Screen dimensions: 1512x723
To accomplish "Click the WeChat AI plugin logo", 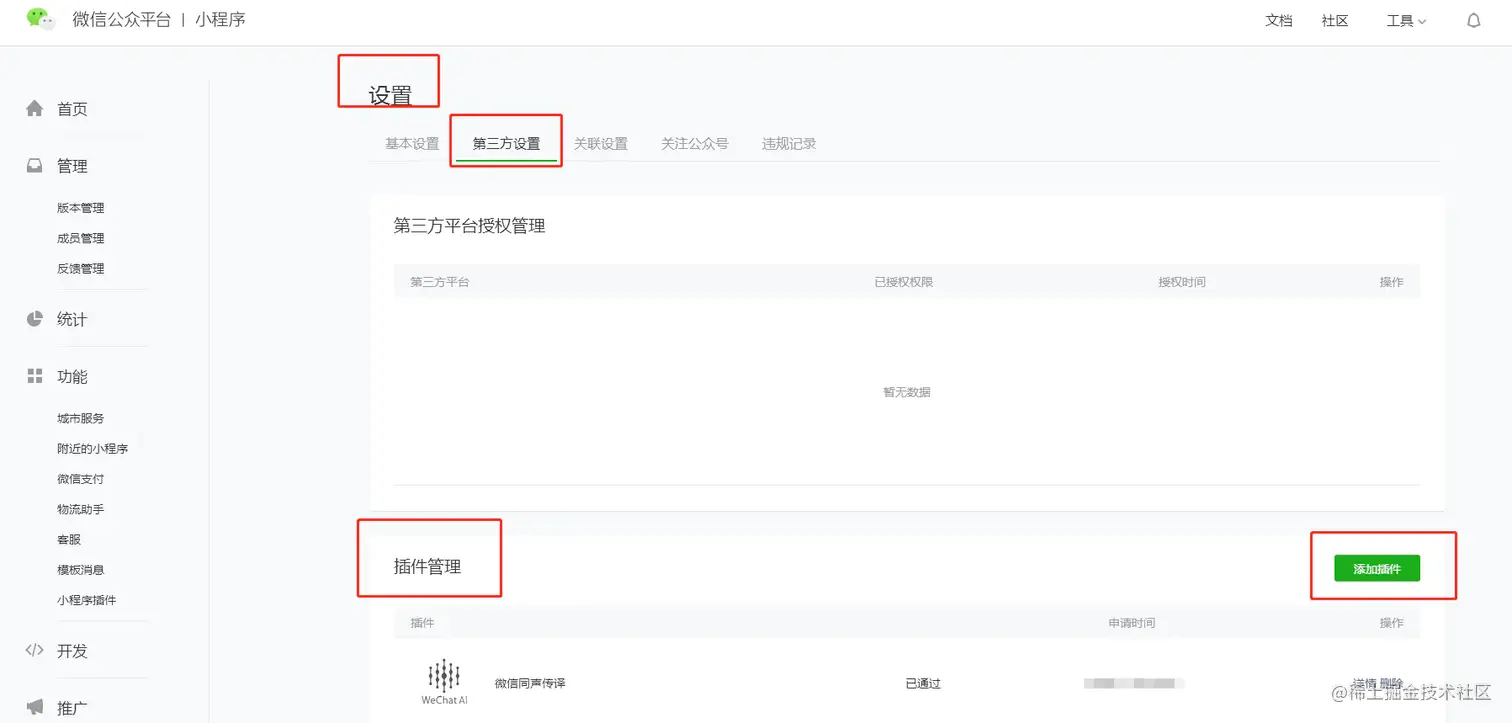I will [x=444, y=682].
